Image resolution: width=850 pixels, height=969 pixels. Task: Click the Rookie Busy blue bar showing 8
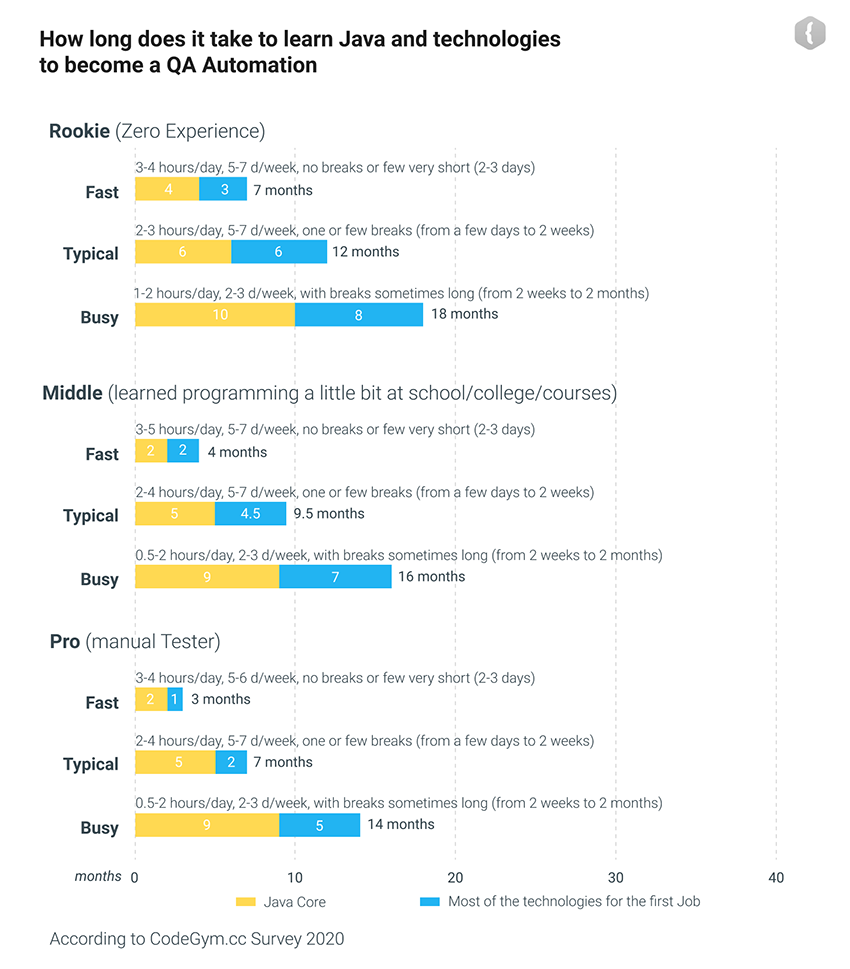click(359, 314)
